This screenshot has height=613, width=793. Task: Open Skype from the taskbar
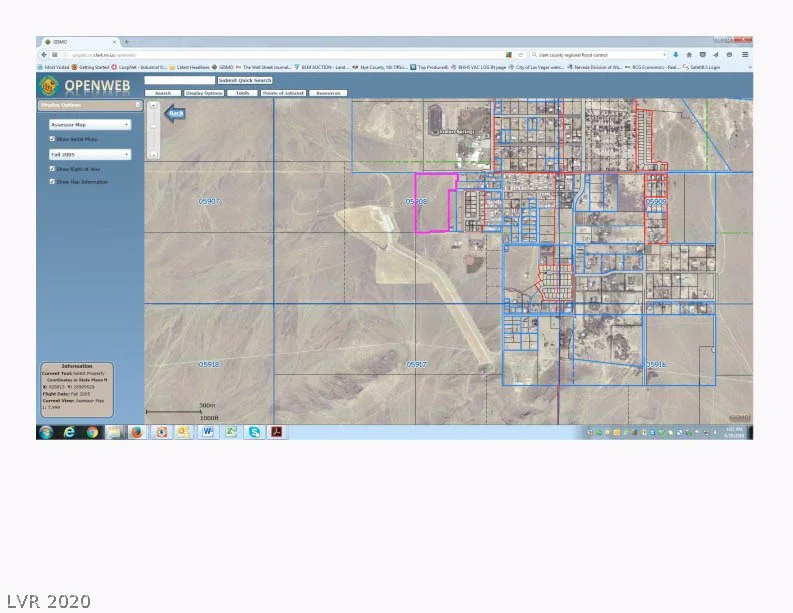pos(254,432)
